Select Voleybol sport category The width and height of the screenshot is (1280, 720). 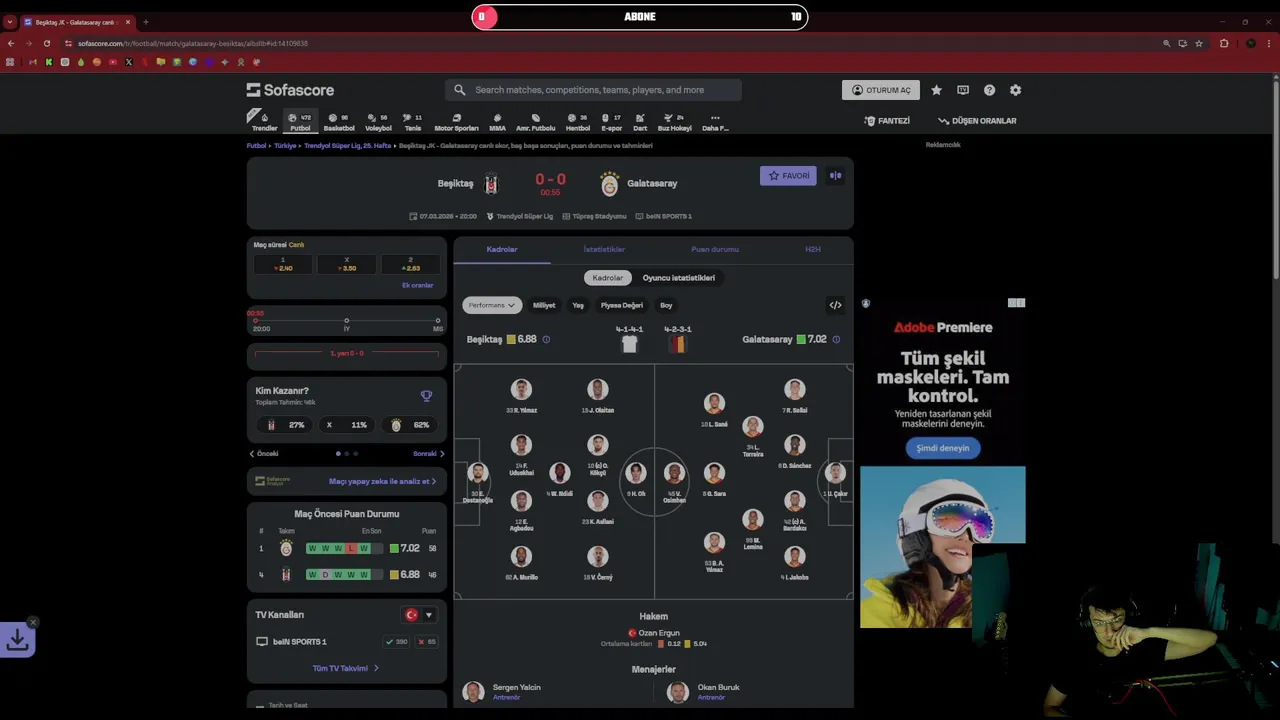click(378, 122)
